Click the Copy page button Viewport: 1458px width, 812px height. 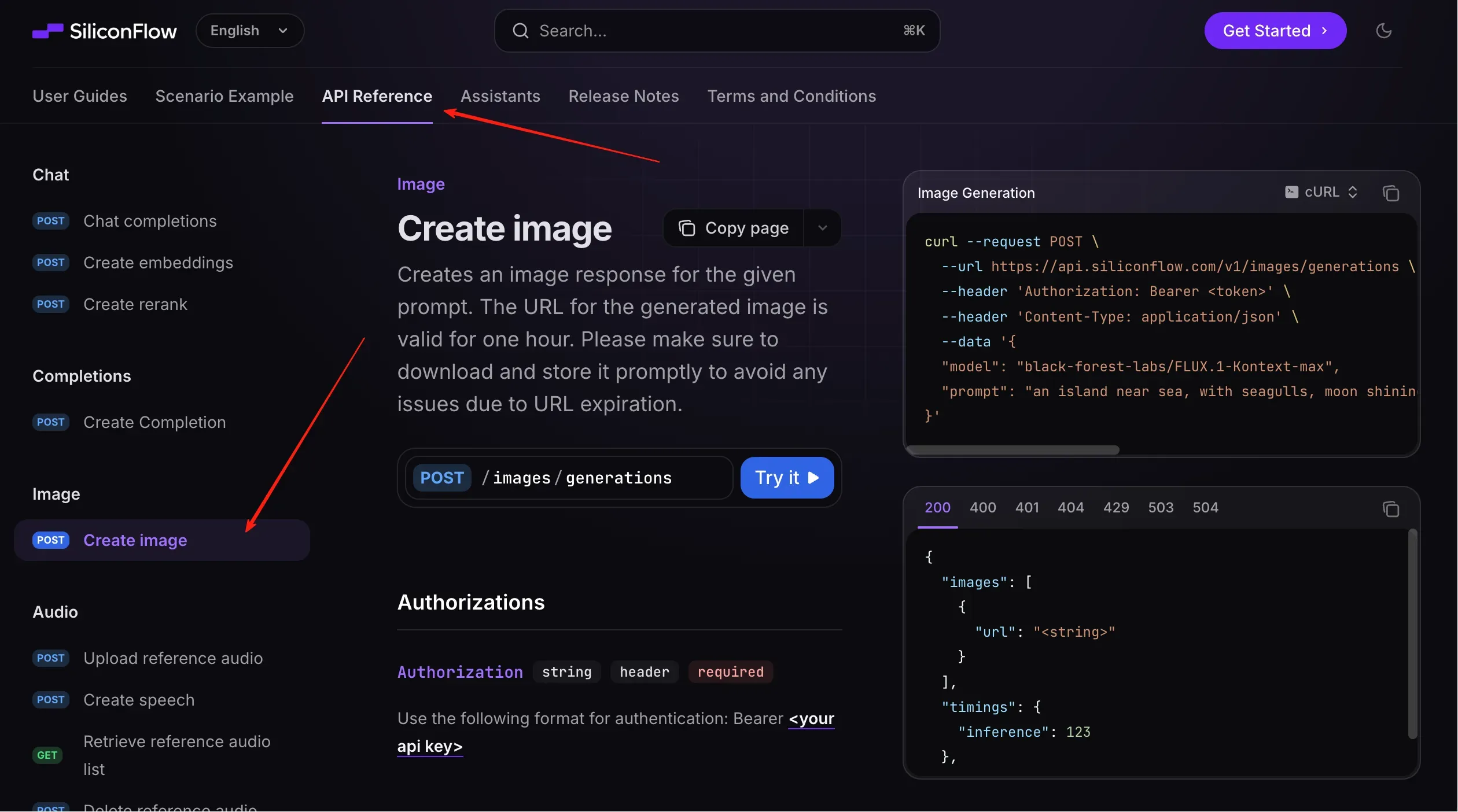[734, 228]
